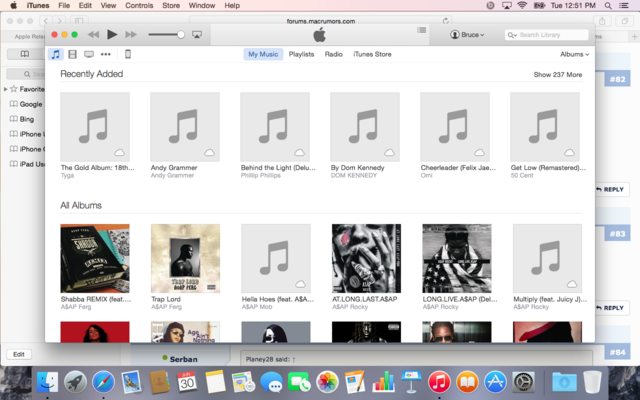Open the Store menu
This screenshot has width=640, height=400.
[x=171, y=5]
